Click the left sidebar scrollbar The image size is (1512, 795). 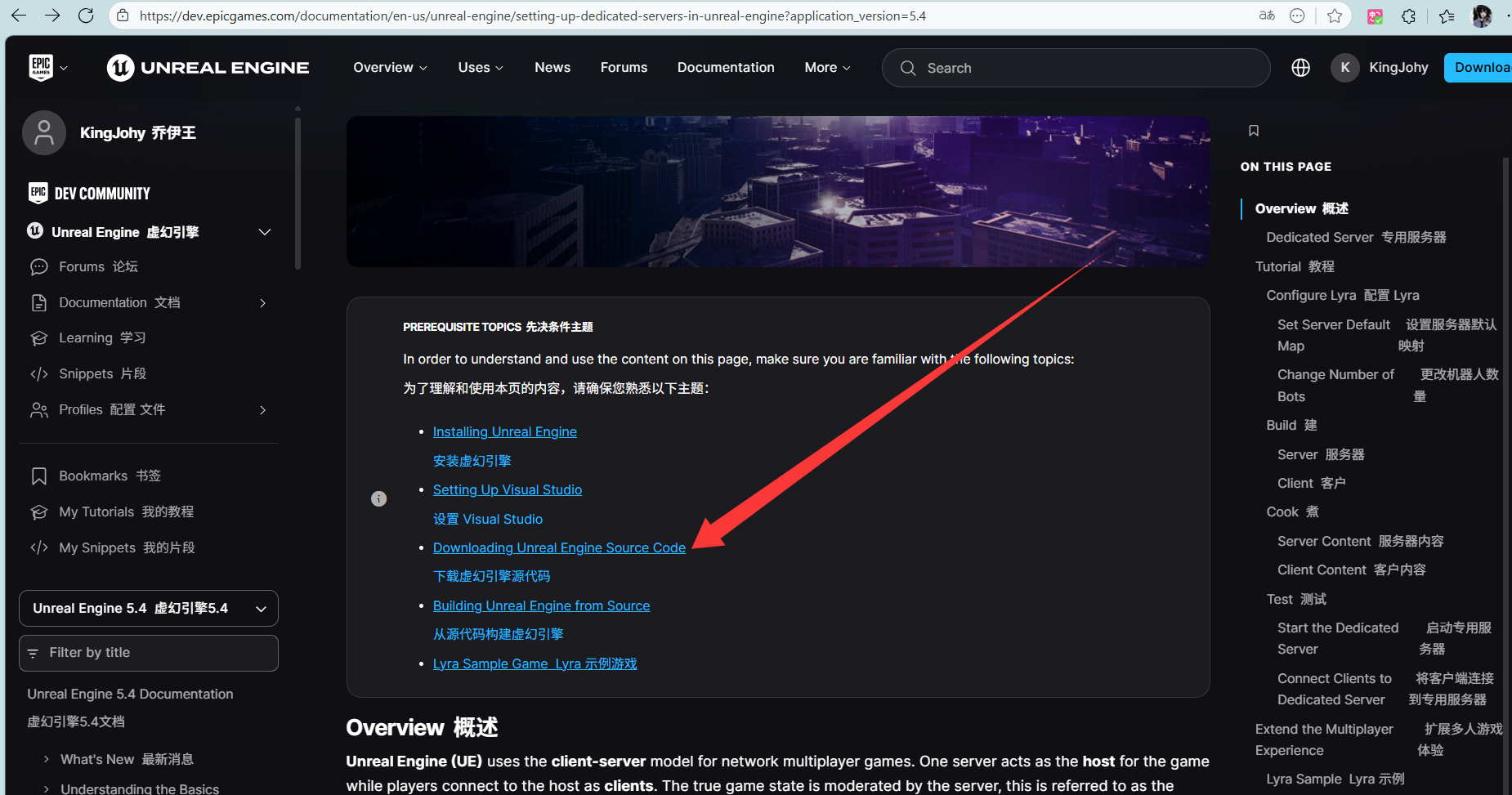(297, 194)
